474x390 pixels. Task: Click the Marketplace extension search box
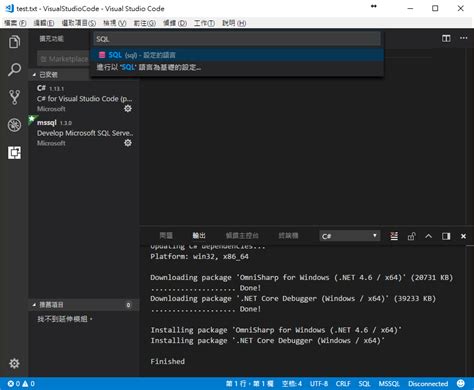pyautogui.click(x=64, y=59)
